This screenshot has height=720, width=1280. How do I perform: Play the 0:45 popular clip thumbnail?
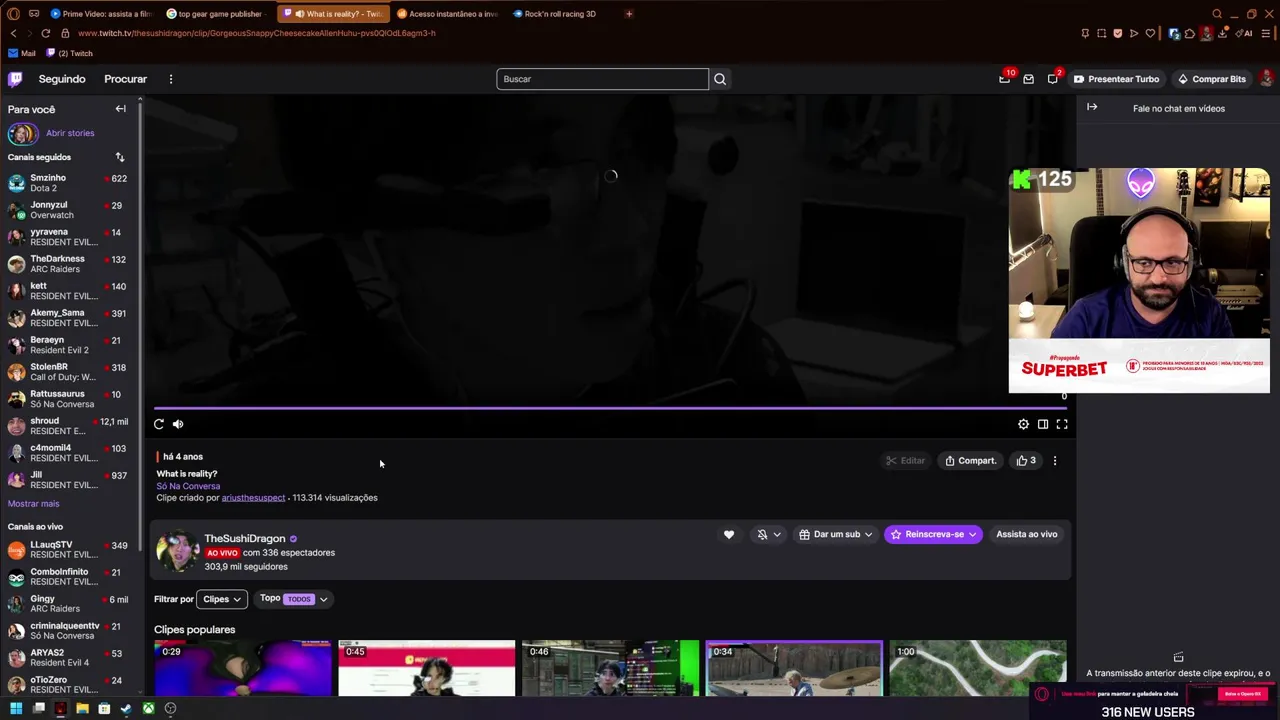point(426,668)
